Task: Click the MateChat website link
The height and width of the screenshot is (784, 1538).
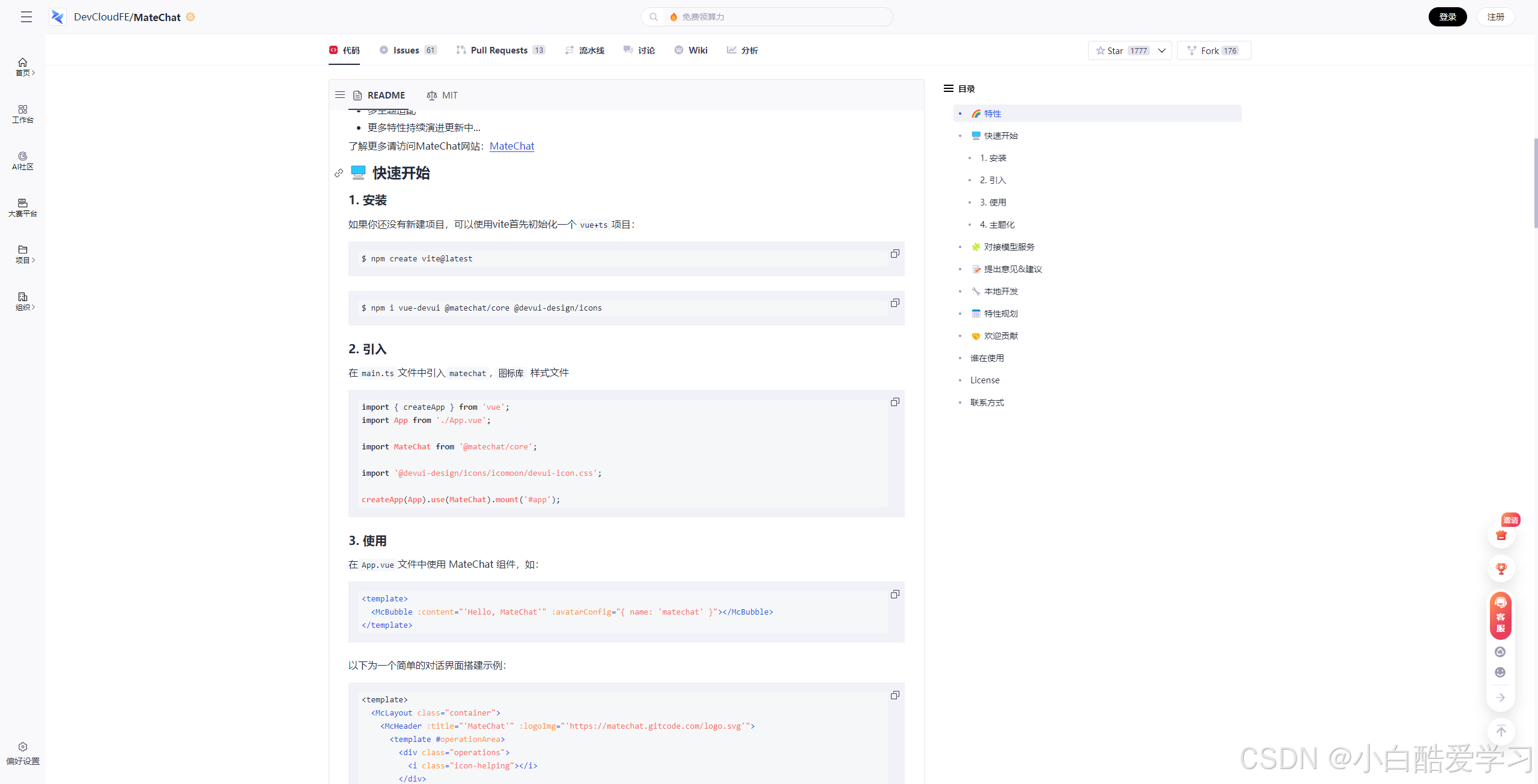Action: pyautogui.click(x=511, y=146)
